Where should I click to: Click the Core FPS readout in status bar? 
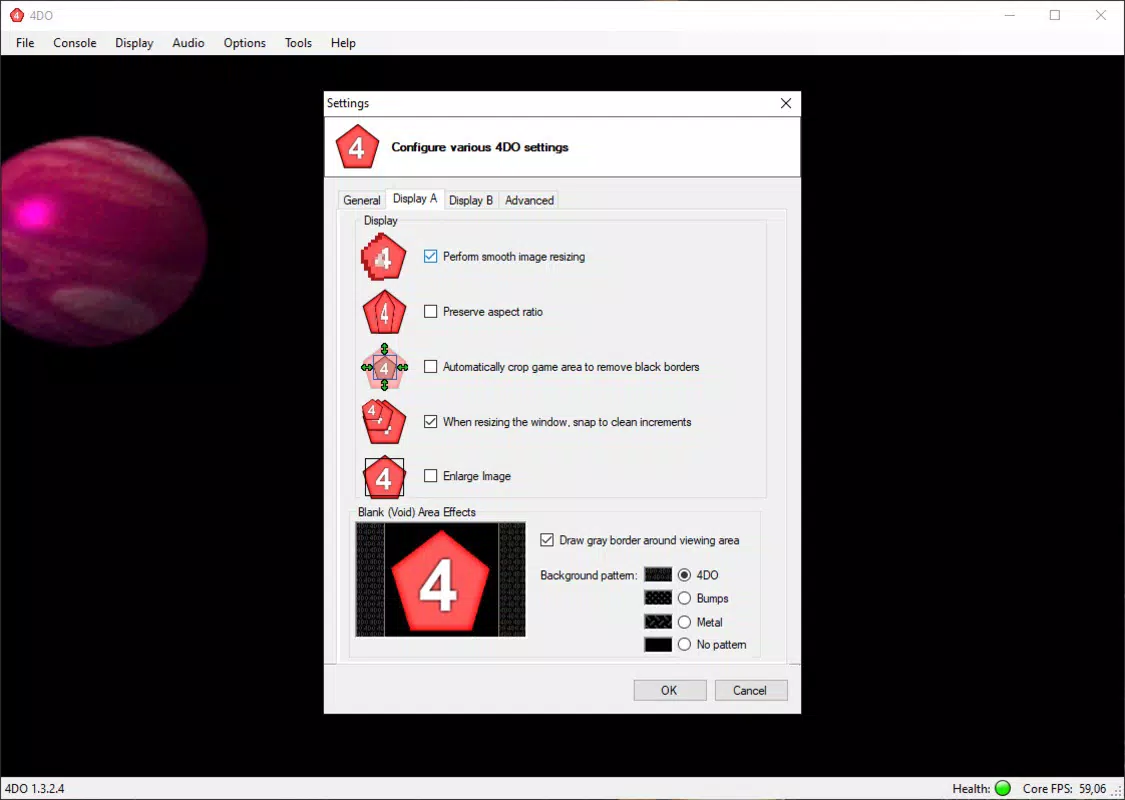[x=1065, y=789]
